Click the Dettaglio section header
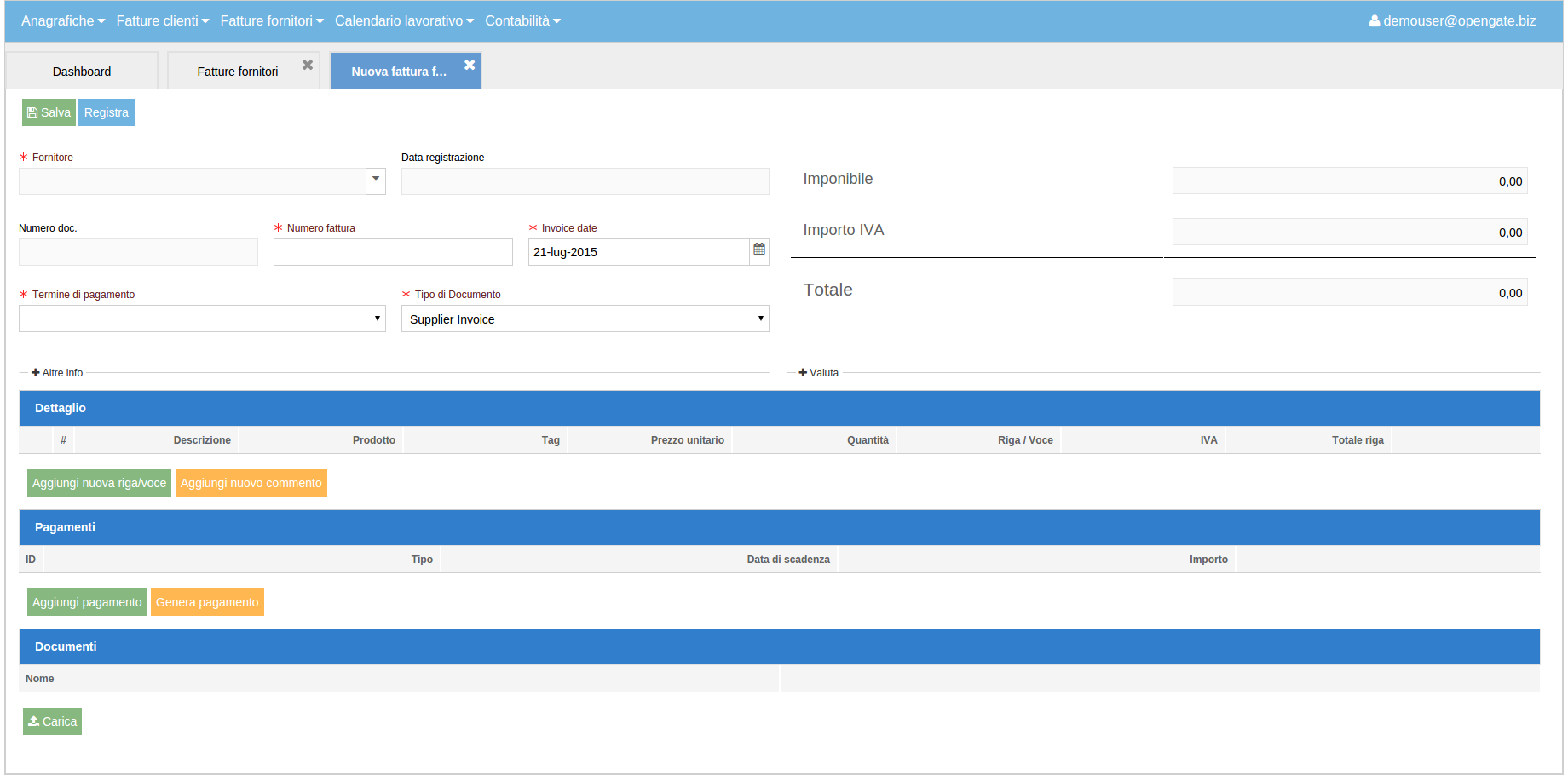Image resolution: width=1568 pixels, height=775 pixels. click(x=780, y=408)
